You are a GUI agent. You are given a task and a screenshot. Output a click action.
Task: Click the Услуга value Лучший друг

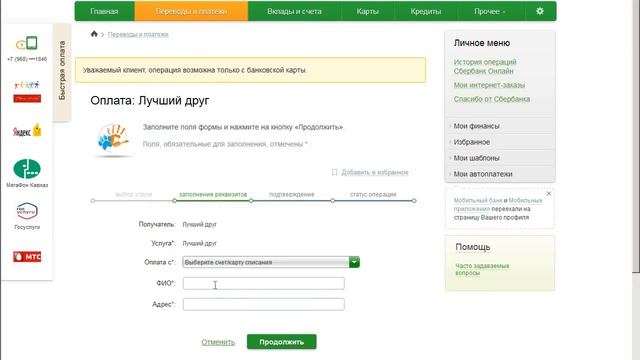point(200,243)
